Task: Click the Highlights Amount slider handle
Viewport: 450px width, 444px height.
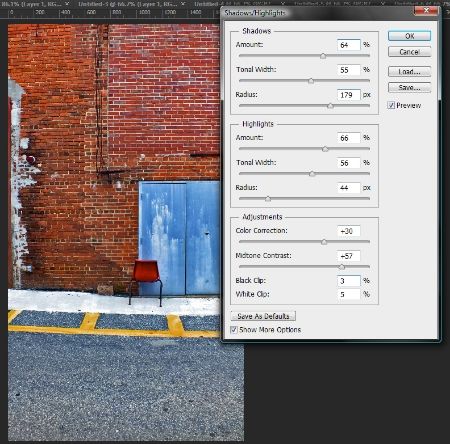Action: (x=325, y=149)
